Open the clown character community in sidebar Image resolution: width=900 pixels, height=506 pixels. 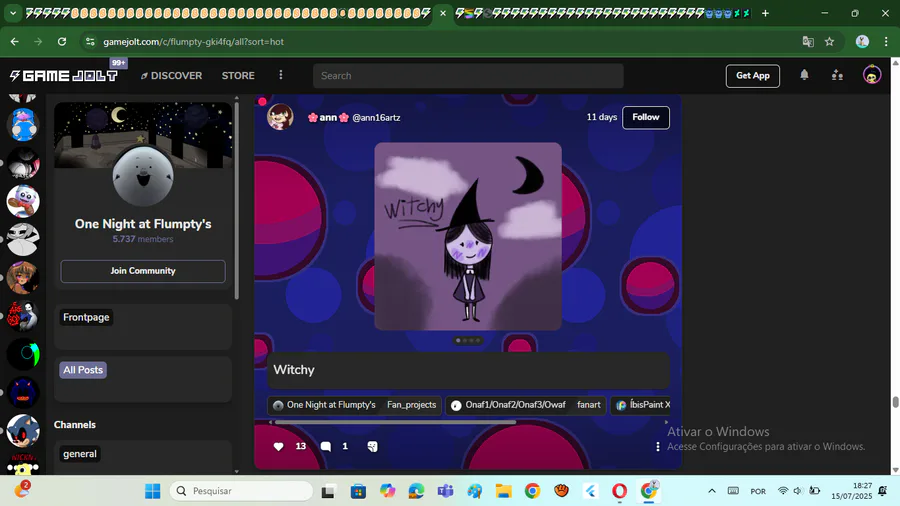click(x=23, y=201)
